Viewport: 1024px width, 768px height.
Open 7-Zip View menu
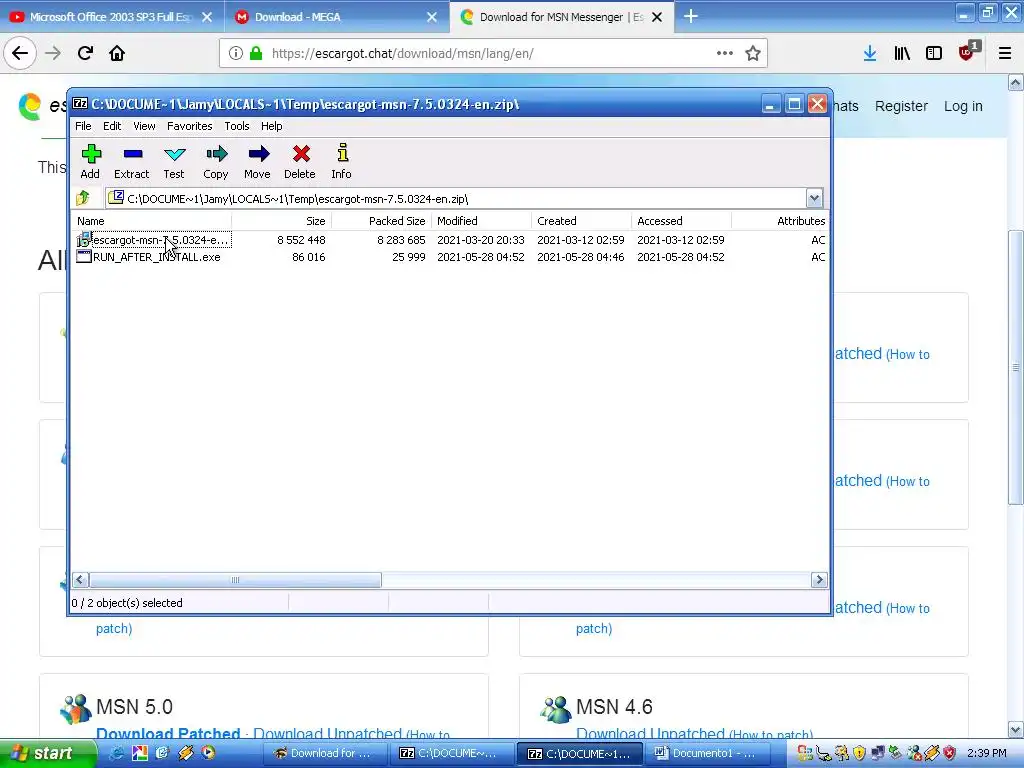pyautogui.click(x=144, y=126)
